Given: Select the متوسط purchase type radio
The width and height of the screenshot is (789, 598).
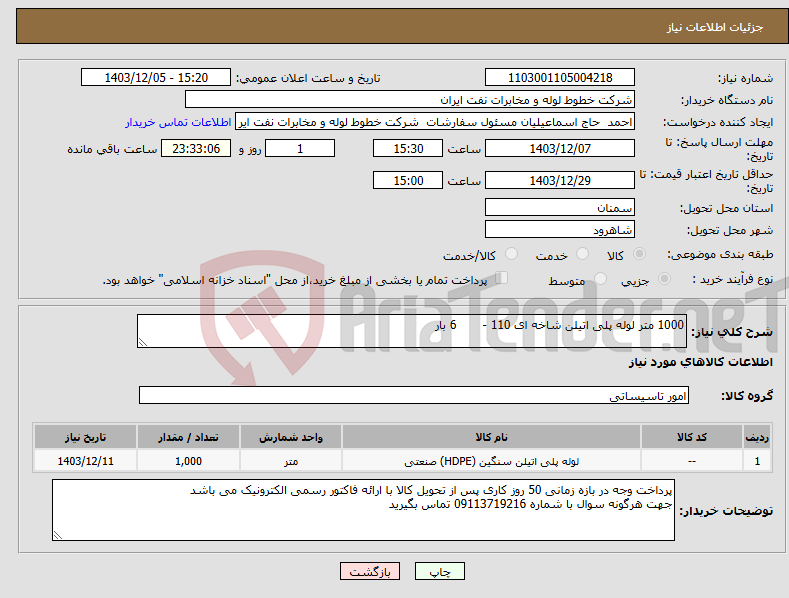Looking at the screenshot, I should coord(600,278).
